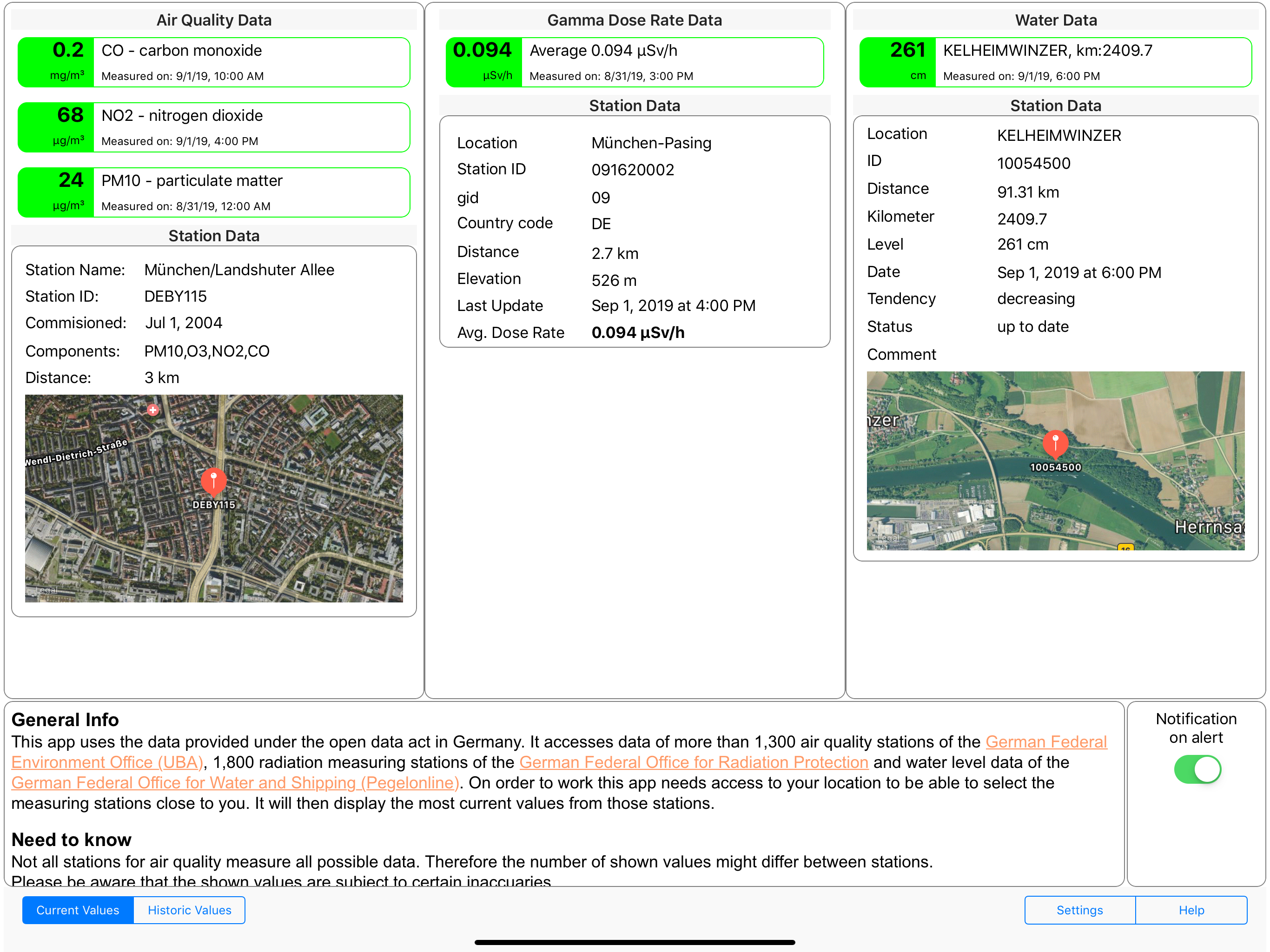Click the red 10054500 map pin

(1055, 444)
